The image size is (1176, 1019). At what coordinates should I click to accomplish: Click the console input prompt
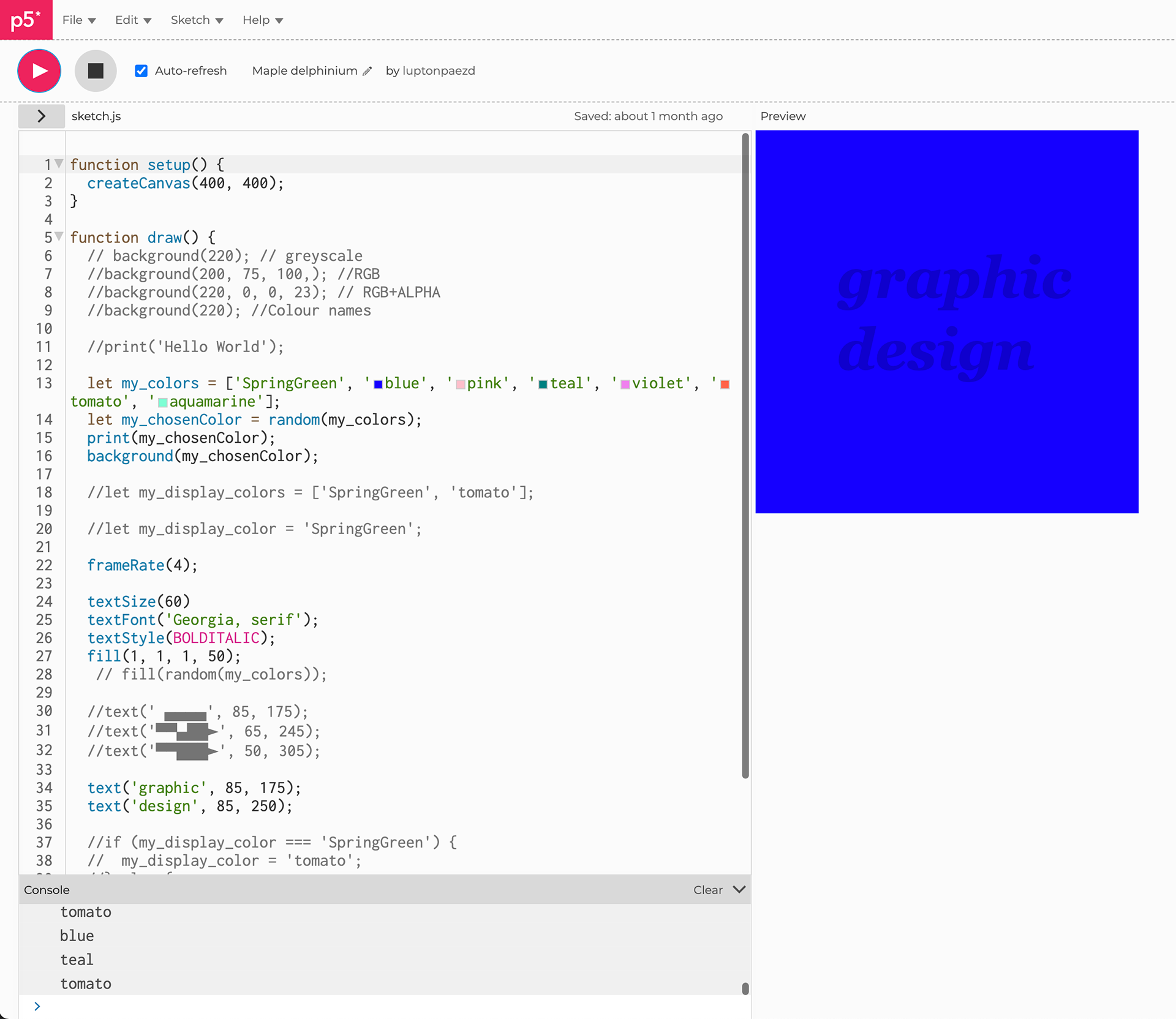click(x=385, y=1006)
